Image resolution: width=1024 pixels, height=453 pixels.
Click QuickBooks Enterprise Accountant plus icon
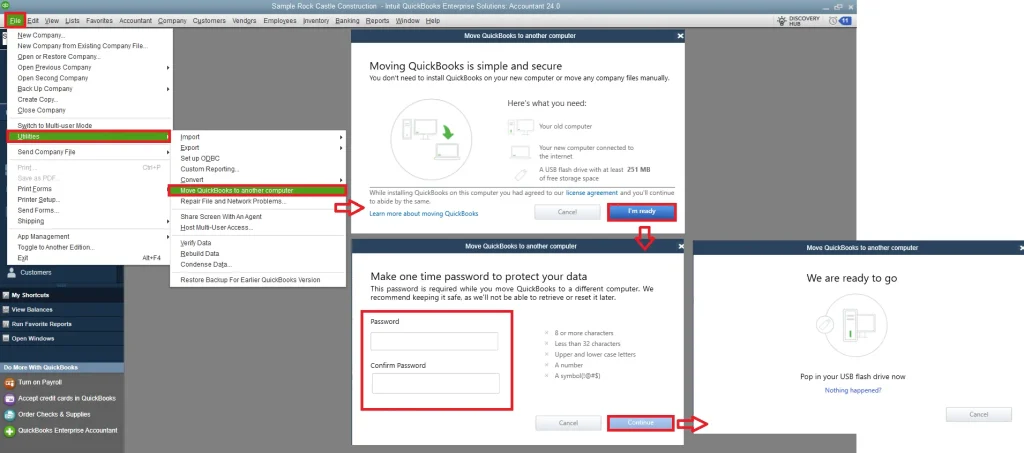click(x=9, y=431)
